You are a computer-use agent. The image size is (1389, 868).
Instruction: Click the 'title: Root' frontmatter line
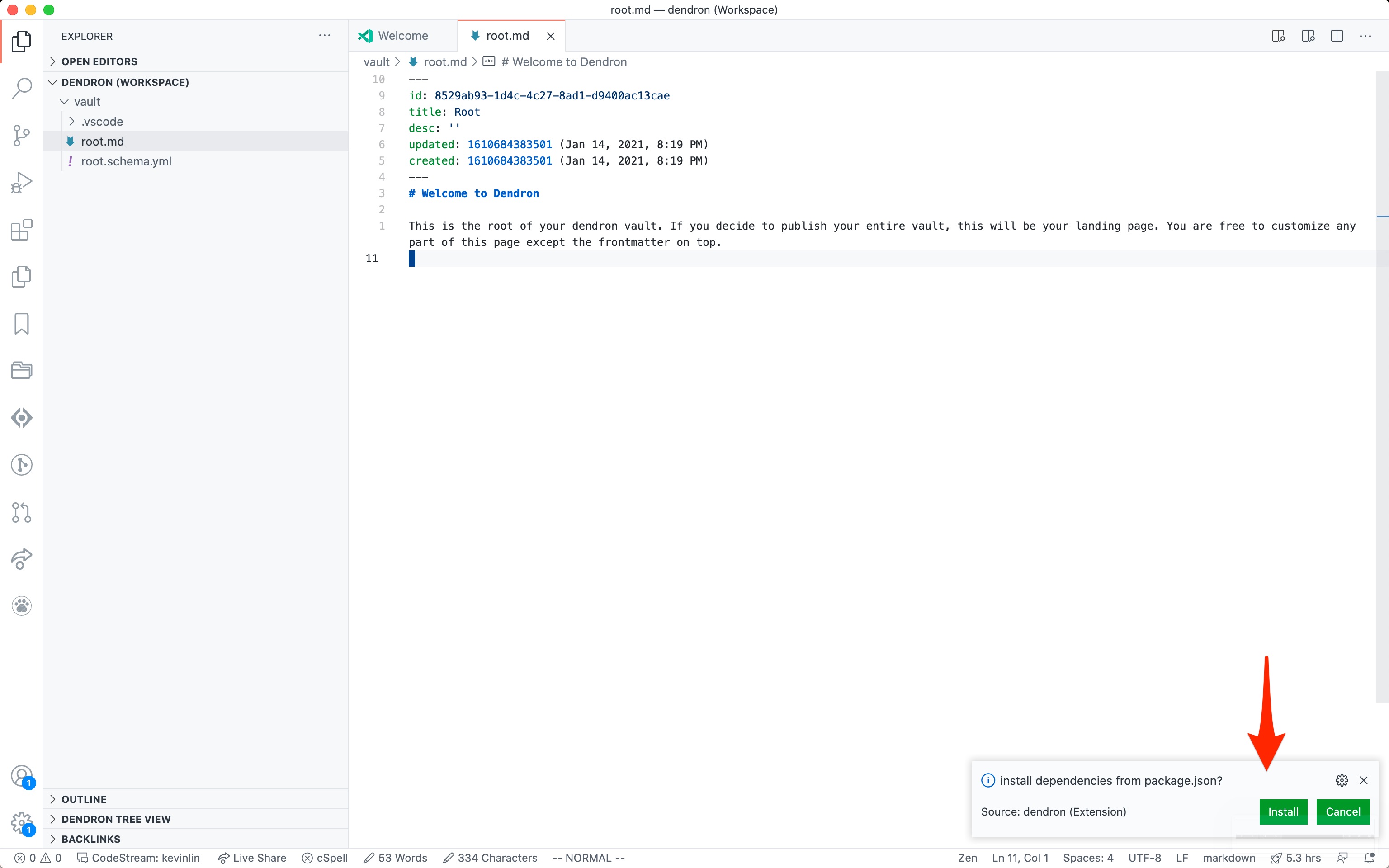coord(444,112)
